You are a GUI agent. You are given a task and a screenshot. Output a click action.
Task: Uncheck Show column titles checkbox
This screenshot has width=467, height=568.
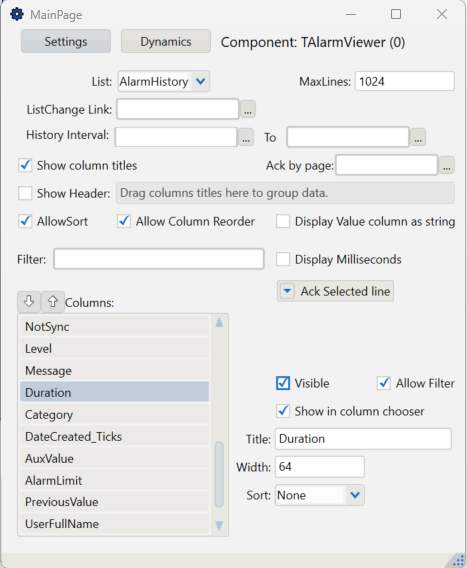click(x=25, y=165)
